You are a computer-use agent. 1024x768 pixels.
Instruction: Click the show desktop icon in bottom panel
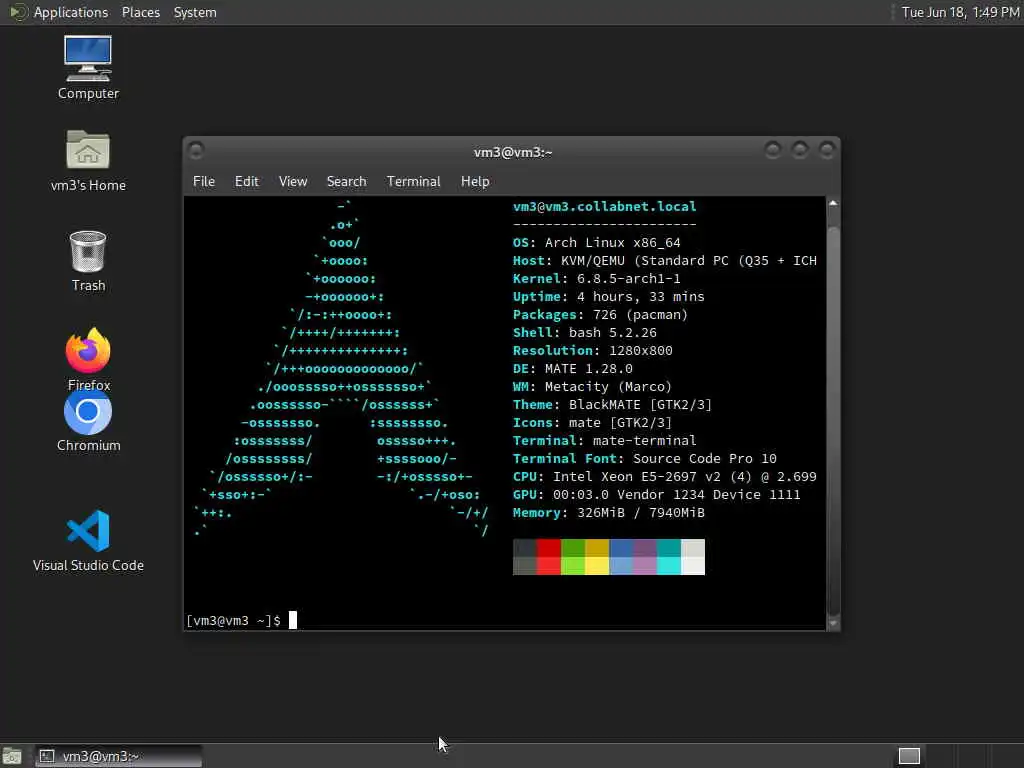[12, 756]
